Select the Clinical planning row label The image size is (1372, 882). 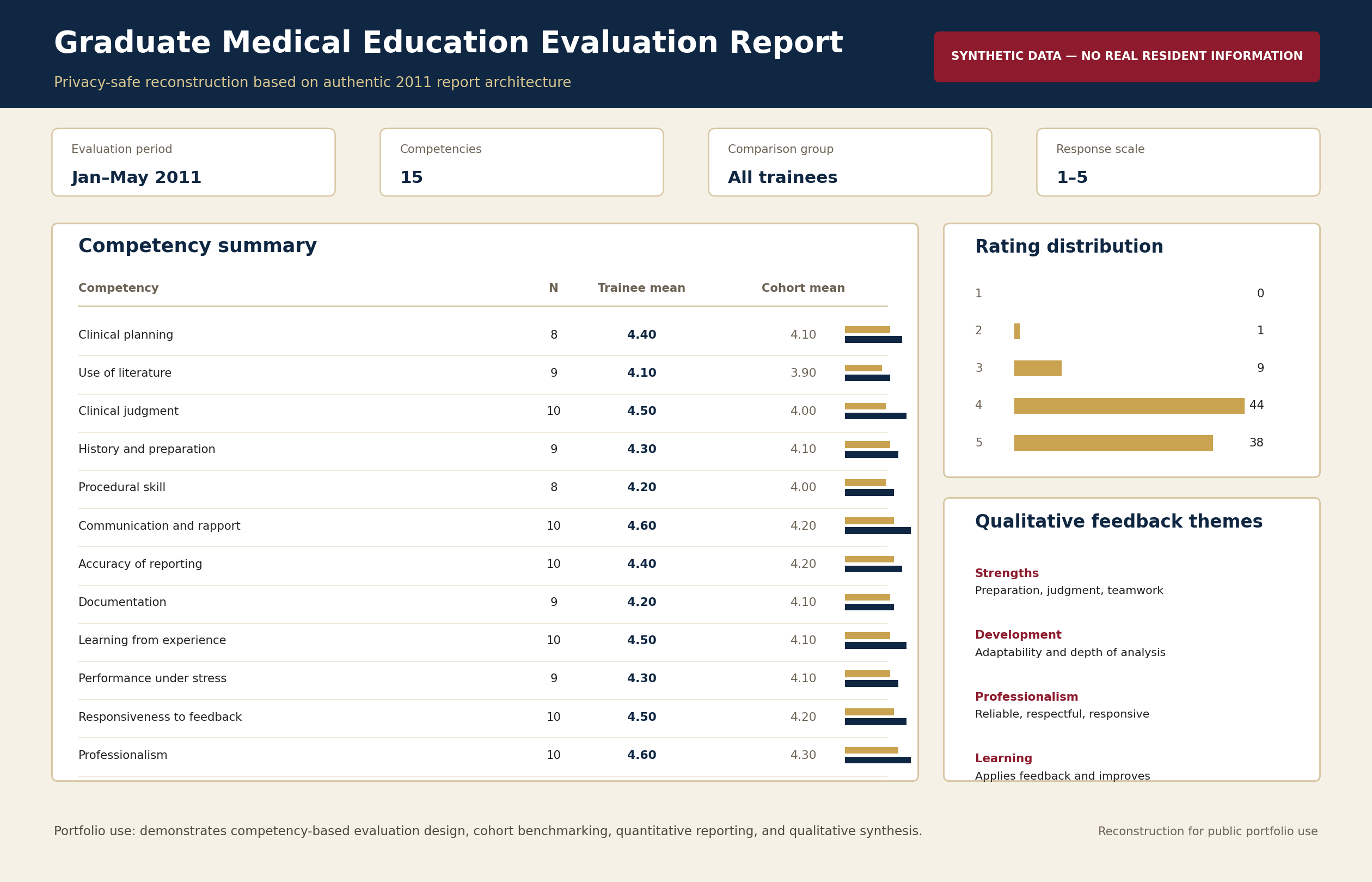coord(125,335)
